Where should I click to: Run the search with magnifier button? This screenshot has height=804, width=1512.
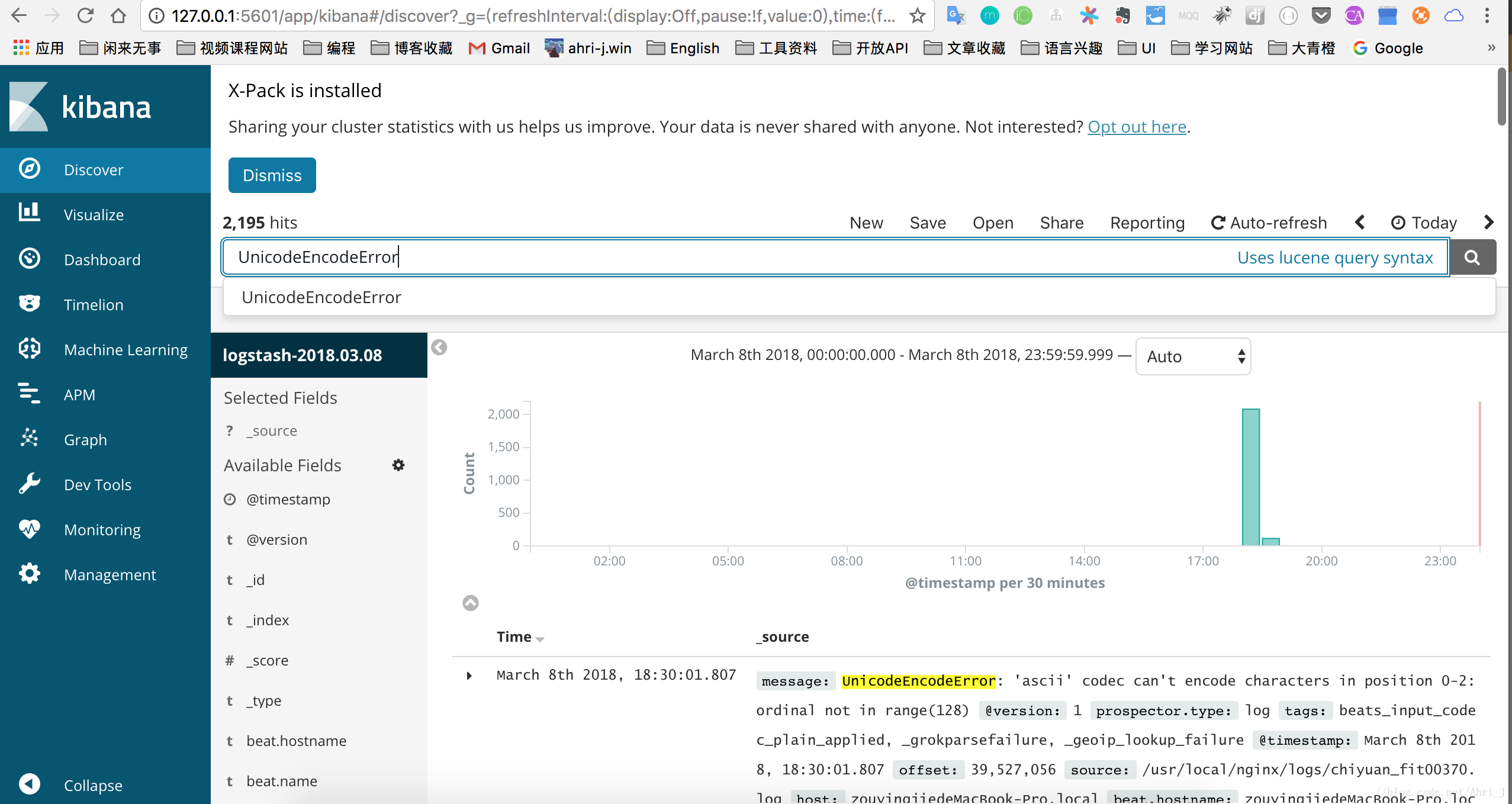click(x=1472, y=257)
